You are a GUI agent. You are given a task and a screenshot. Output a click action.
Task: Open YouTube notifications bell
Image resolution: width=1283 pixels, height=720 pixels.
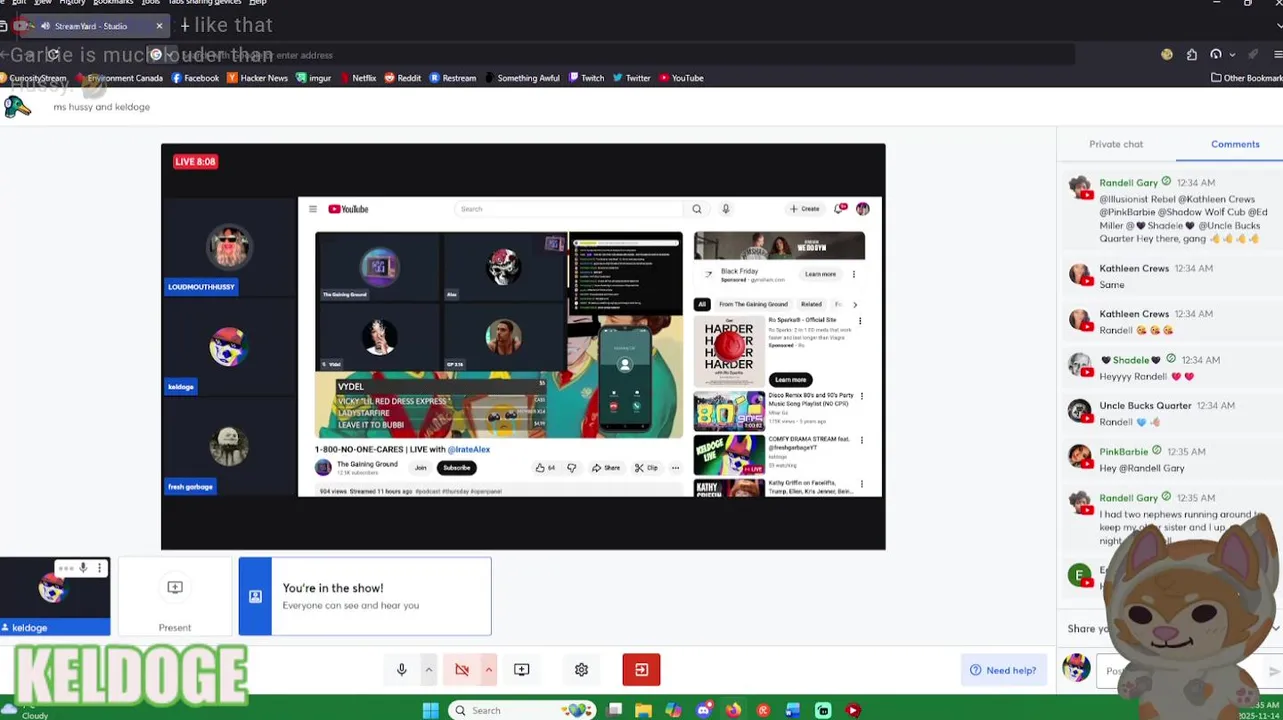tap(840, 209)
